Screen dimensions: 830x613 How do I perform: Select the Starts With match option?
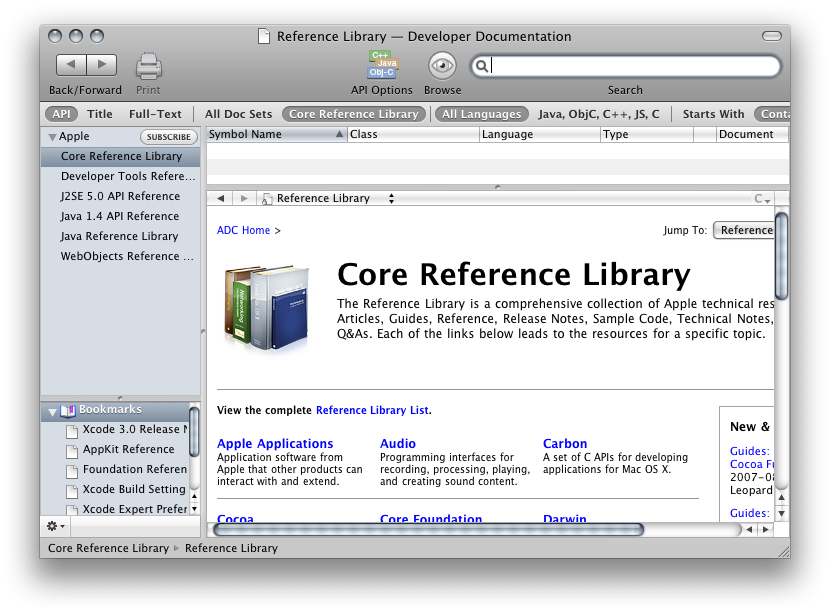click(713, 114)
